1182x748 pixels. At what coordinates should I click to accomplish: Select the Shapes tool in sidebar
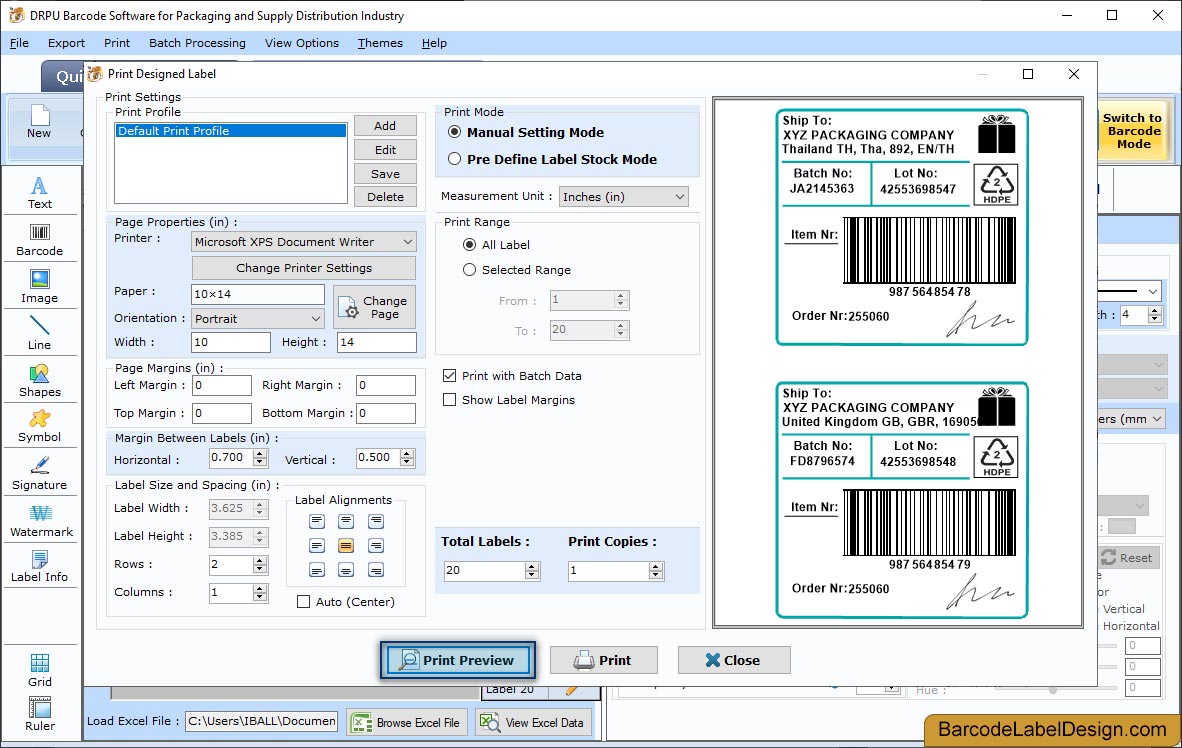pos(39,381)
